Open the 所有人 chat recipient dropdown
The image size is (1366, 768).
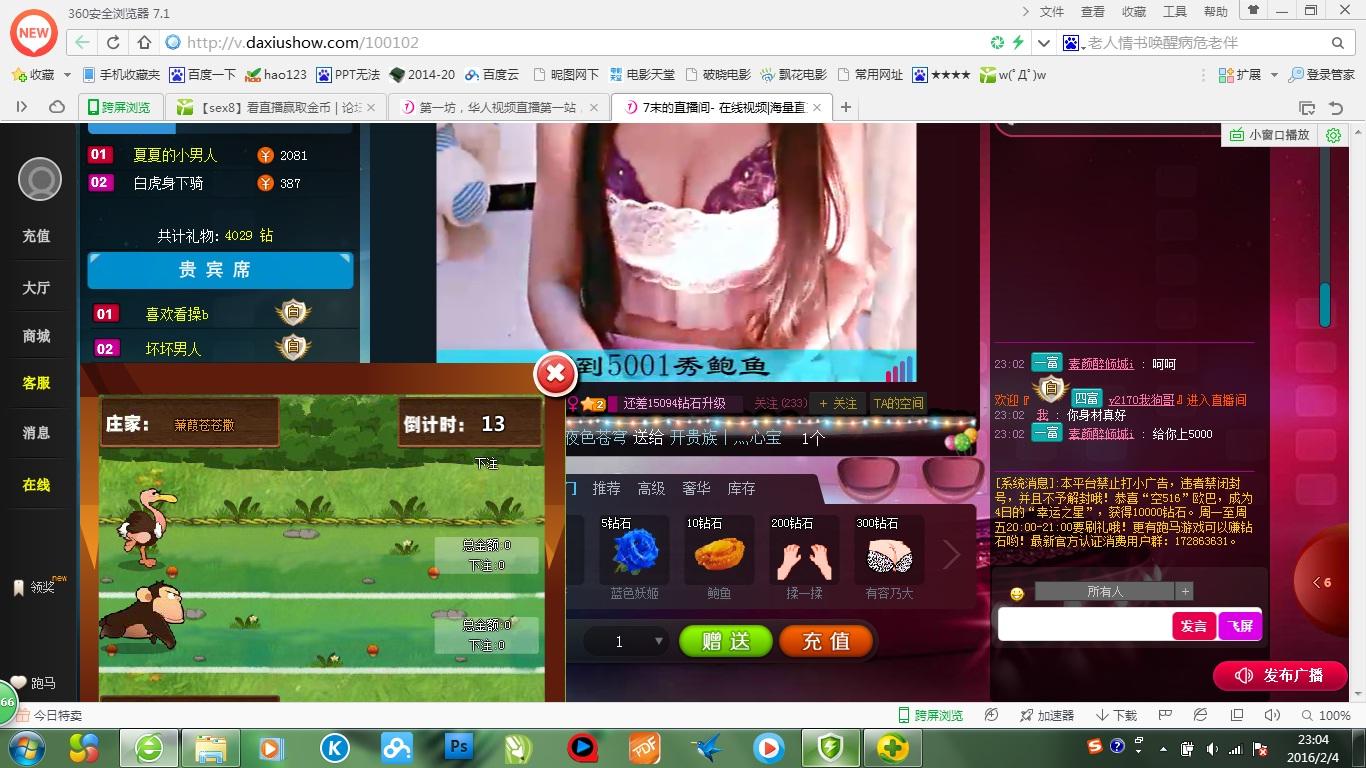(1105, 591)
